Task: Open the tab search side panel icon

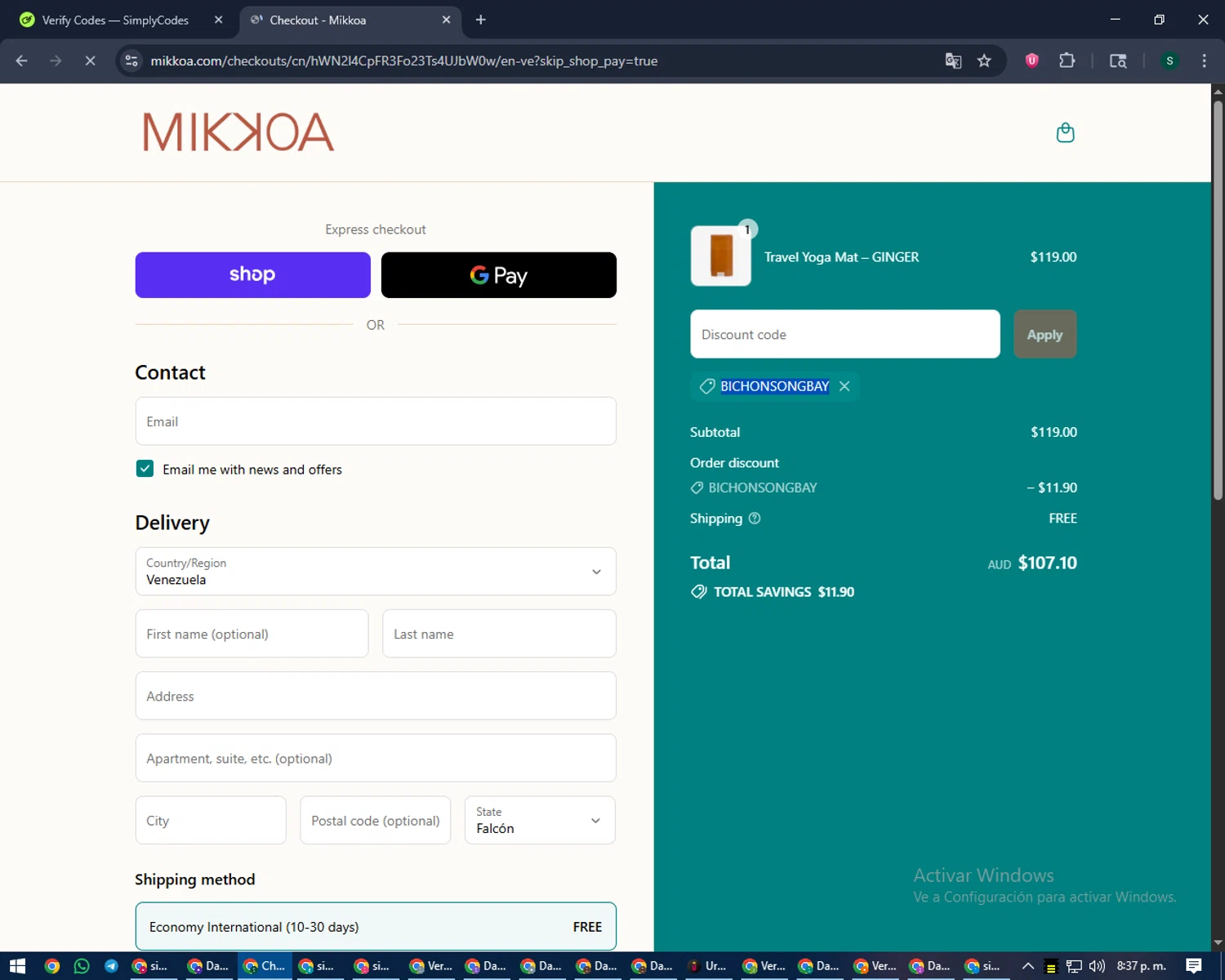Action: (1118, 60)
